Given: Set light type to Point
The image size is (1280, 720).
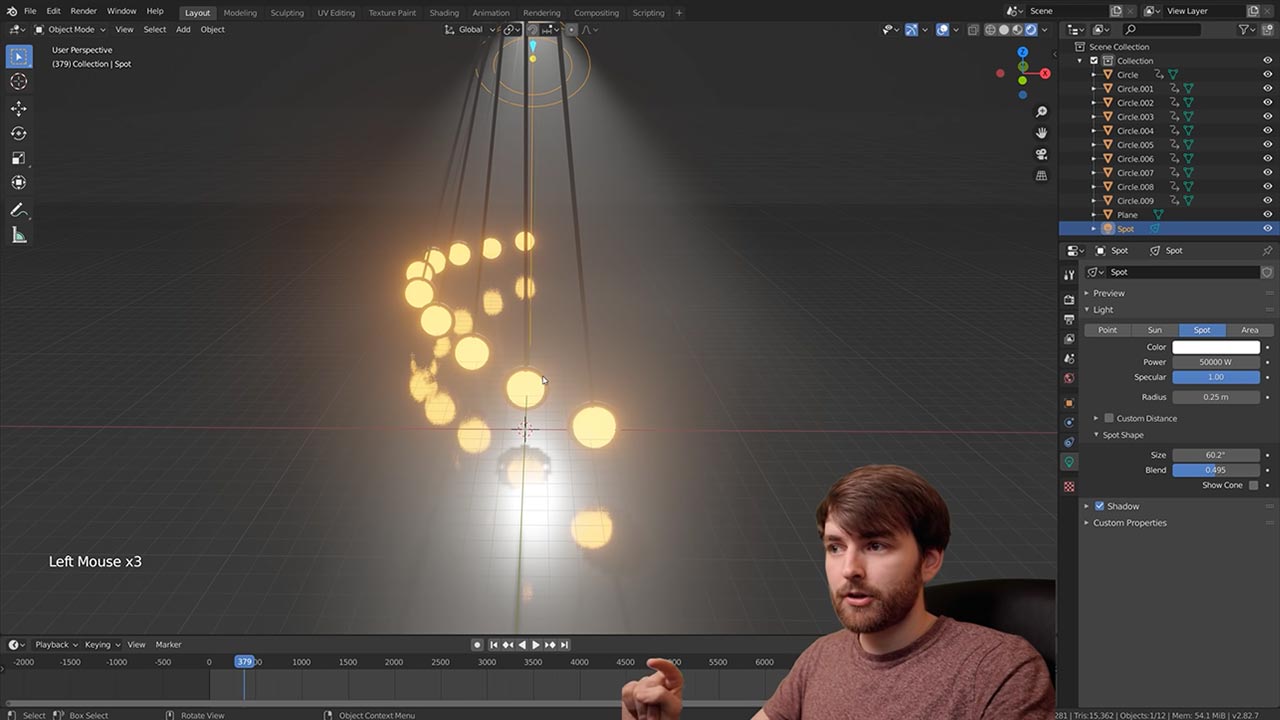Looking at the screenshot, I should click(x=1107, y=330).
